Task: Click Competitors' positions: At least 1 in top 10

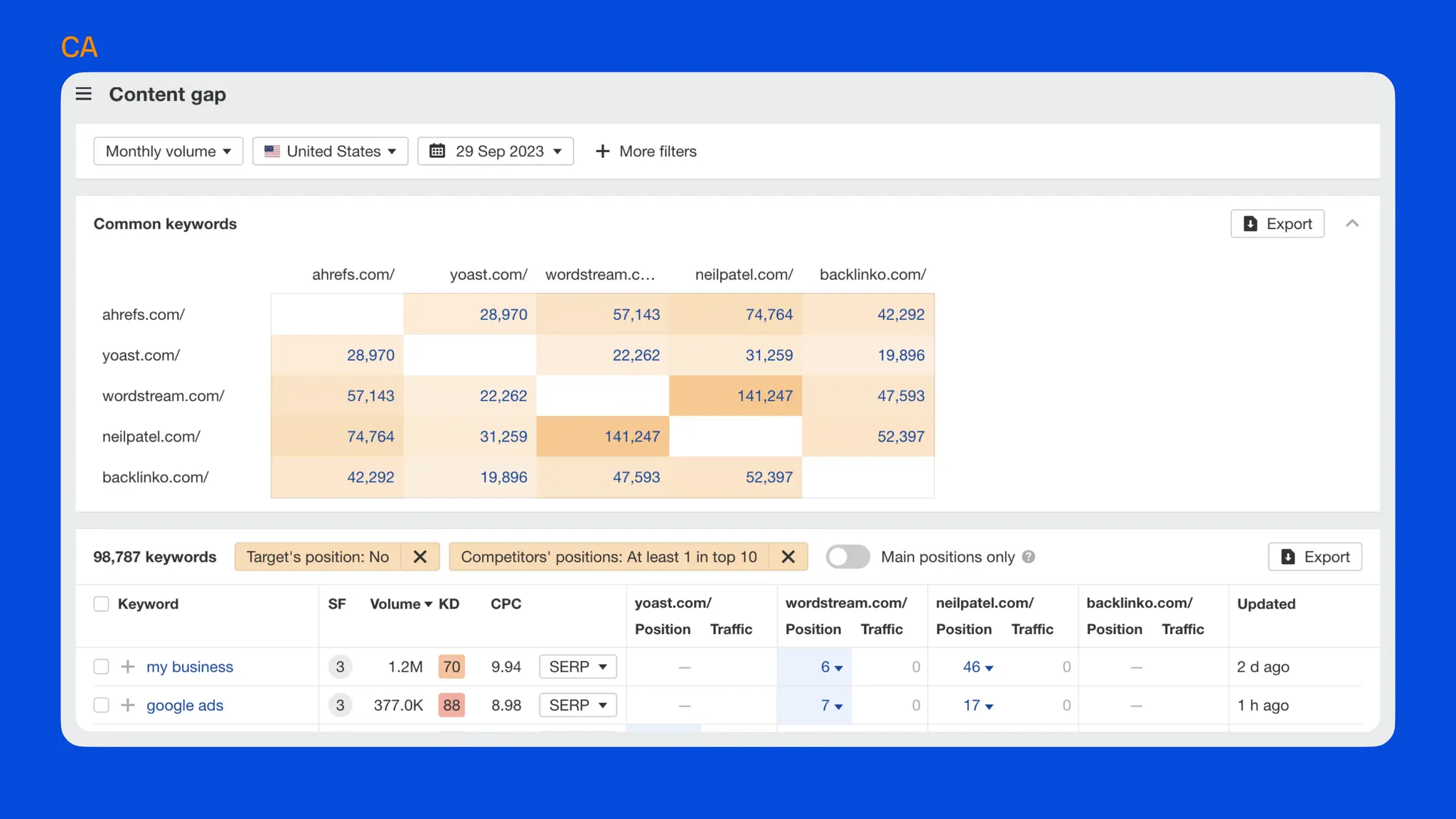Action: [609, 557]
